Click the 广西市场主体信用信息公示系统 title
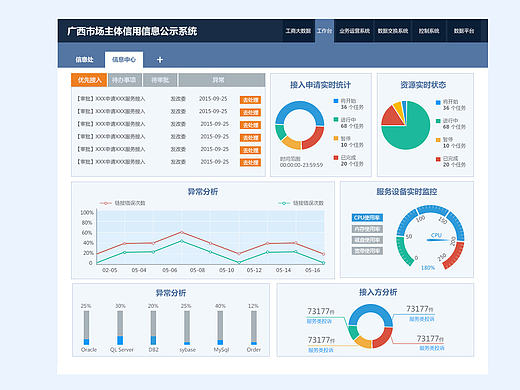The image size is (520, 390). point(132,31)
